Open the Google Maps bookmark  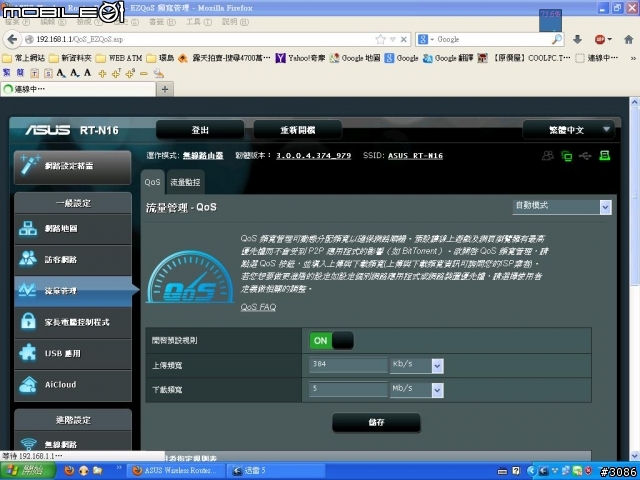[x=355, y=58]
